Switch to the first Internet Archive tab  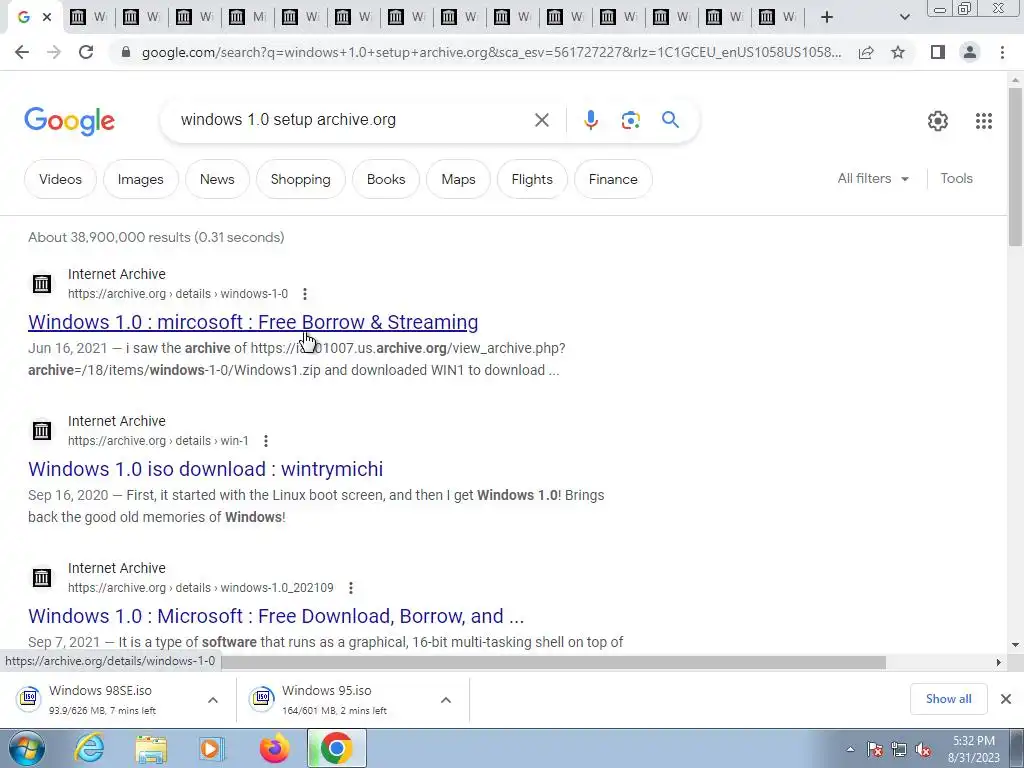88,17
